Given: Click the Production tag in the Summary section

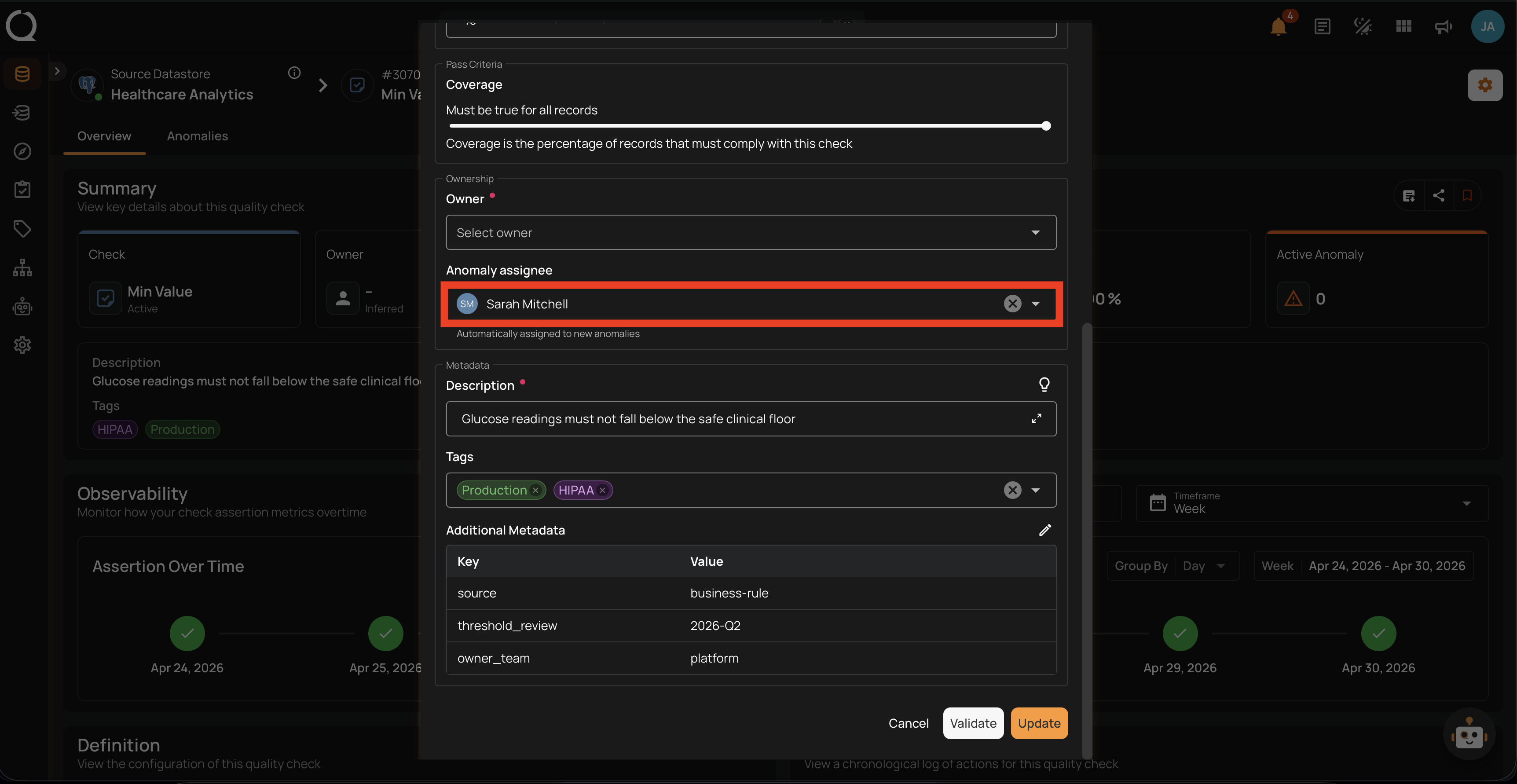Looking at the screenshot, I should tap(183, 429).
